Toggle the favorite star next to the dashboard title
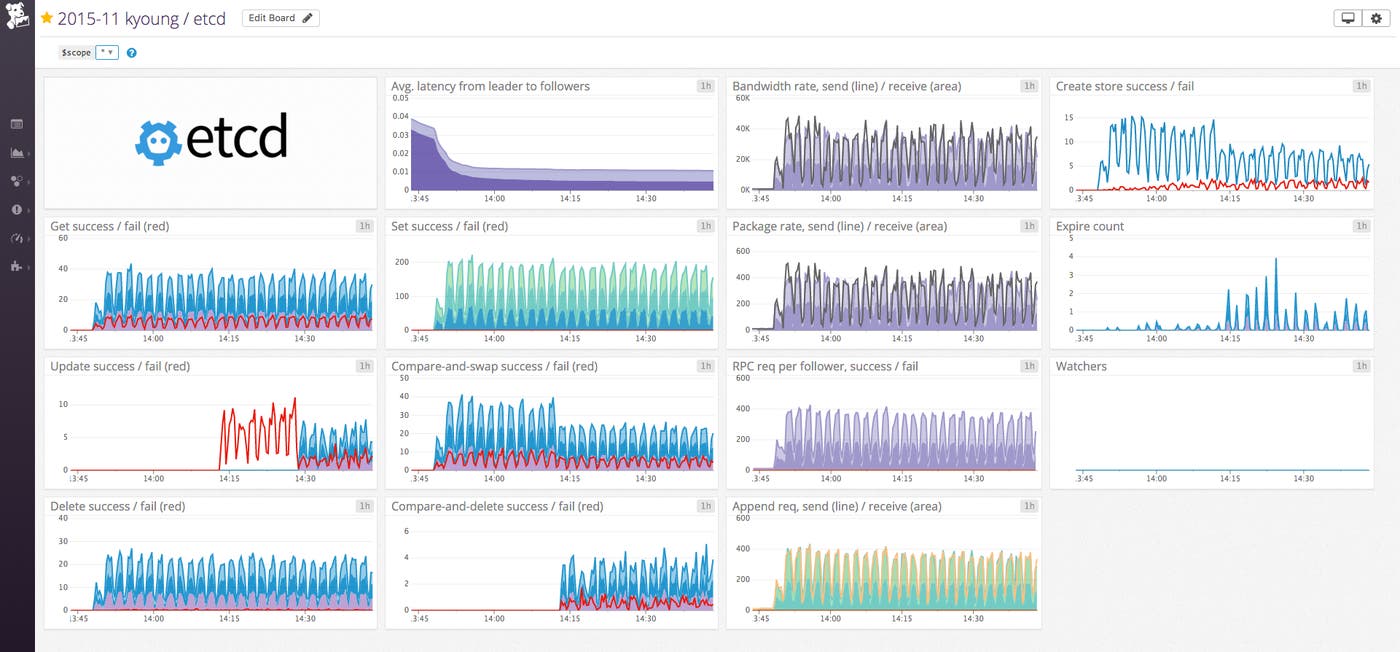This screenshot has width=1400, height=652. 44,17
